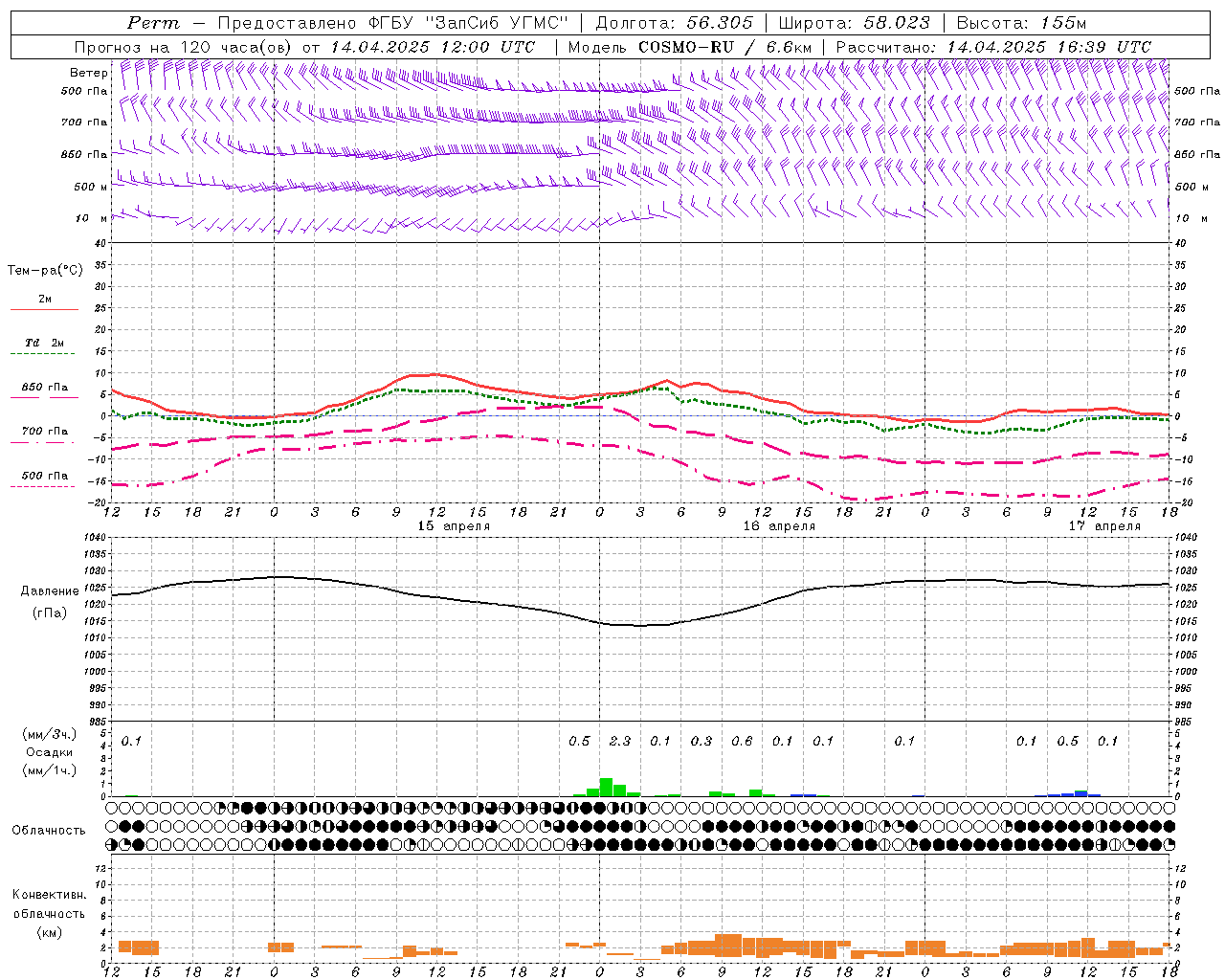The height and width of the screenshot is (980, 1225).
Task: Click the 2.3 precipitation total value
Action: pos(620,741)
